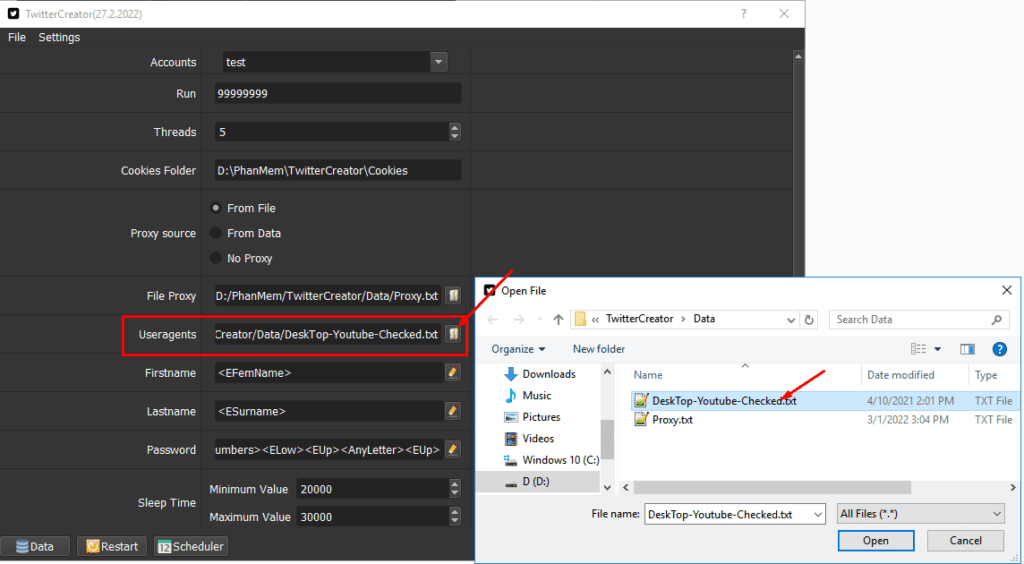Open the dialog help icon
This screenshot has height=564, width=1024.
click(x=999, y=349)
